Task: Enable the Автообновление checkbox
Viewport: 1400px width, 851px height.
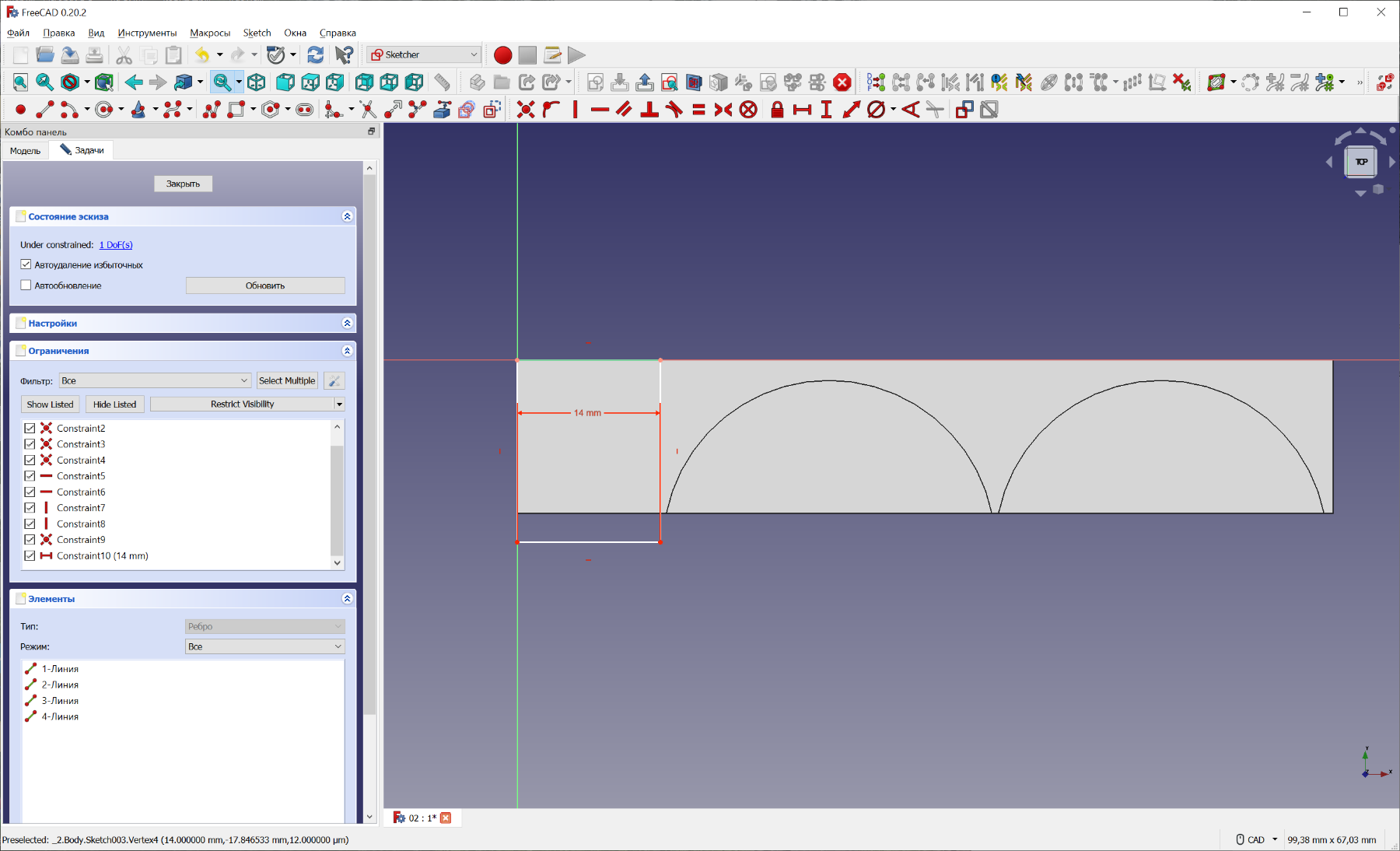Action: point(26,285)
